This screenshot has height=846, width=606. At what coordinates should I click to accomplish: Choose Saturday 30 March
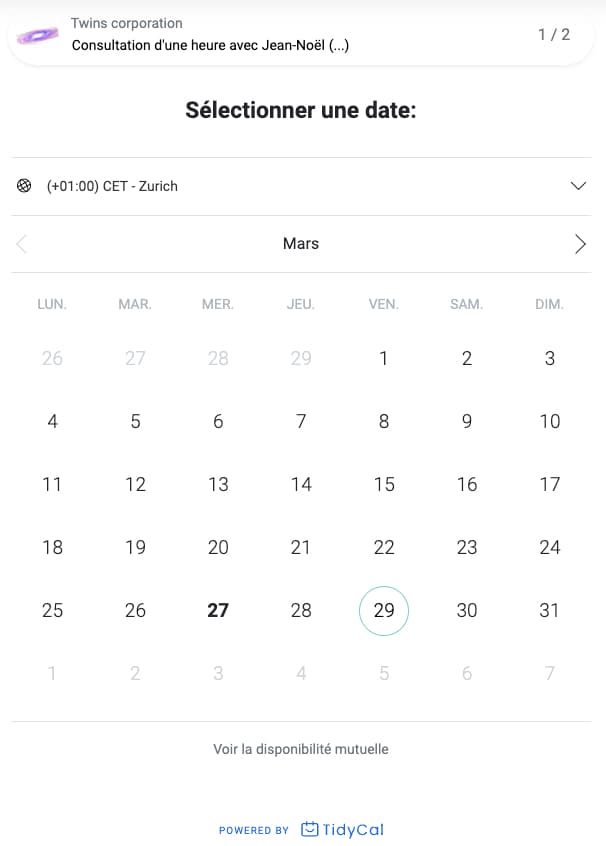(x=467, y=610)
